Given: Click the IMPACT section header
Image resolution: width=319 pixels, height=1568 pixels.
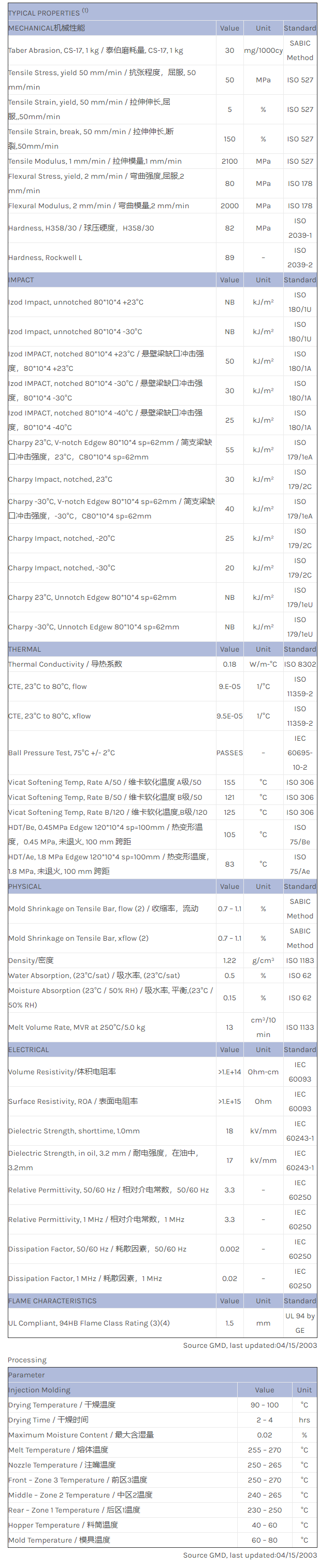Looking at the screenshot, I should [x=21, y=280].
